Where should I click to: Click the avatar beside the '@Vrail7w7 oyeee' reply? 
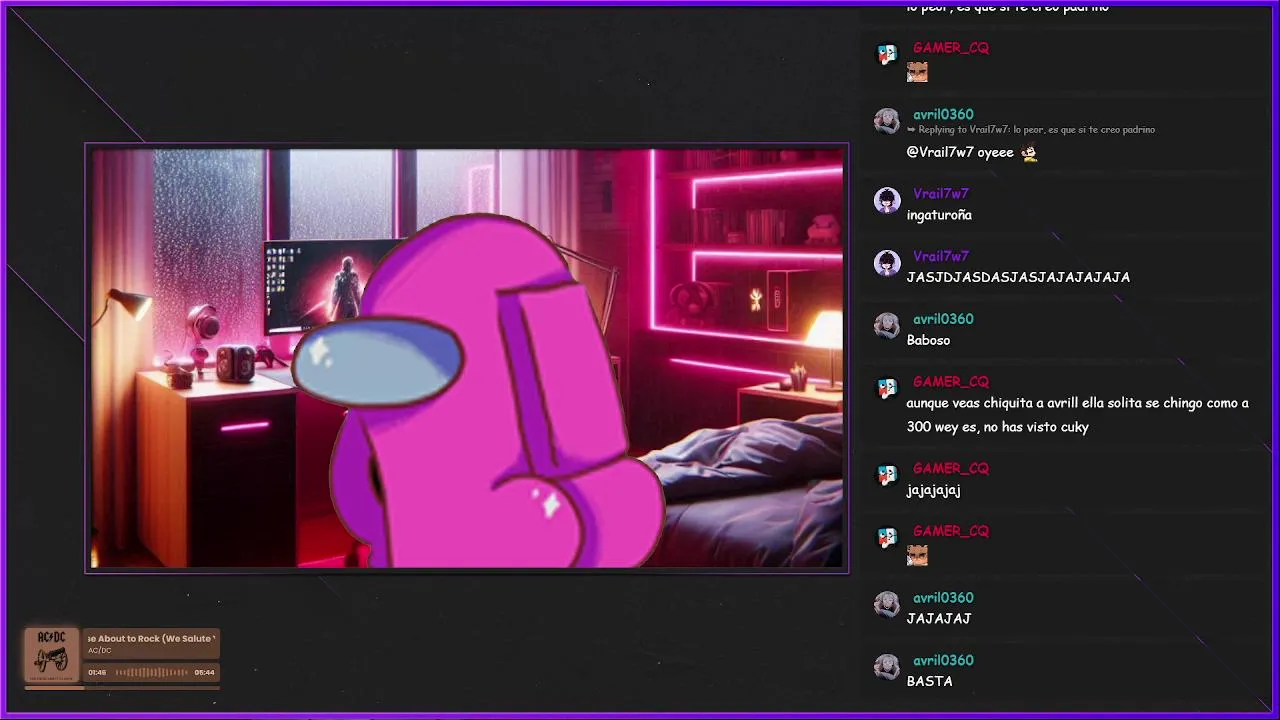point(887,122)
